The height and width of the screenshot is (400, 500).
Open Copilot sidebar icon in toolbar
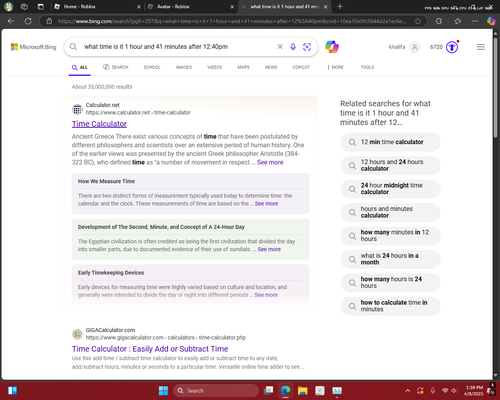click(491, 21)
